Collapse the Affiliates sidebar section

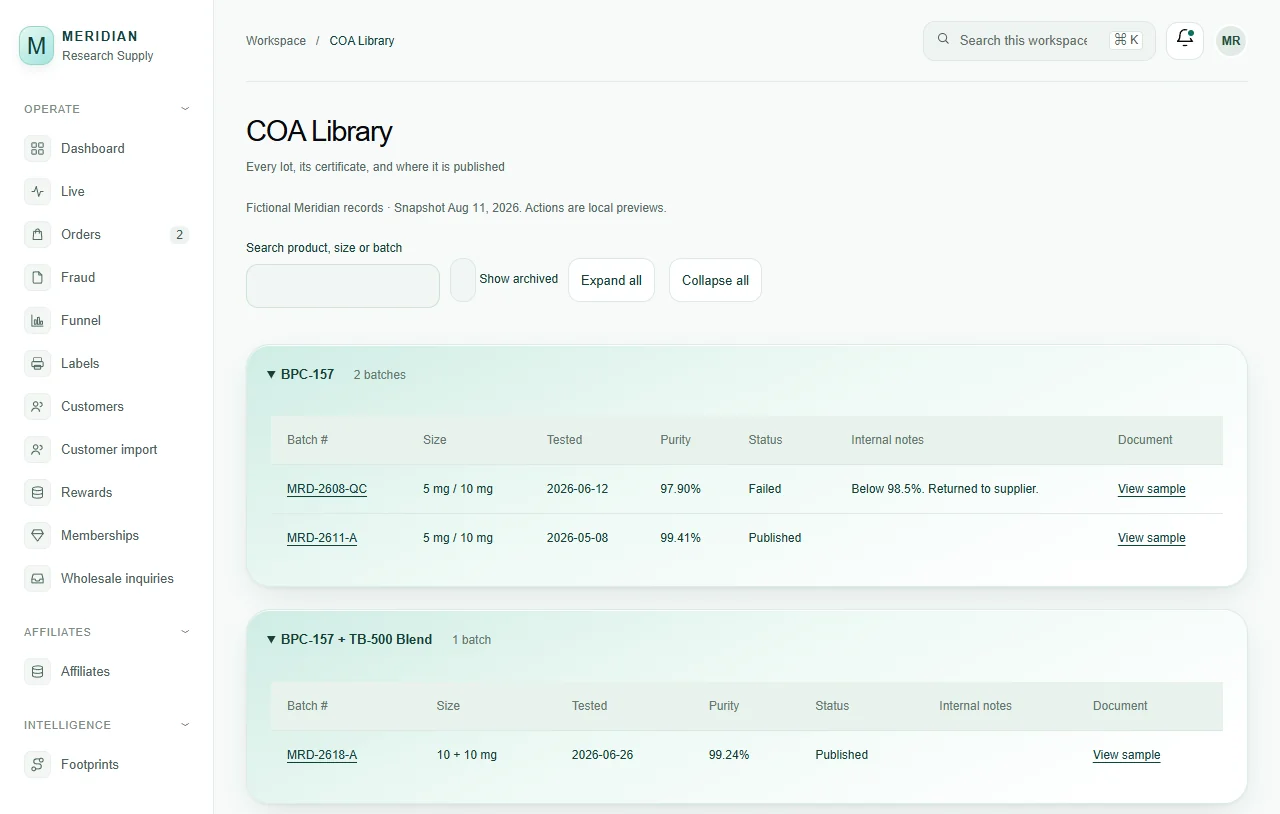[185, 632]
